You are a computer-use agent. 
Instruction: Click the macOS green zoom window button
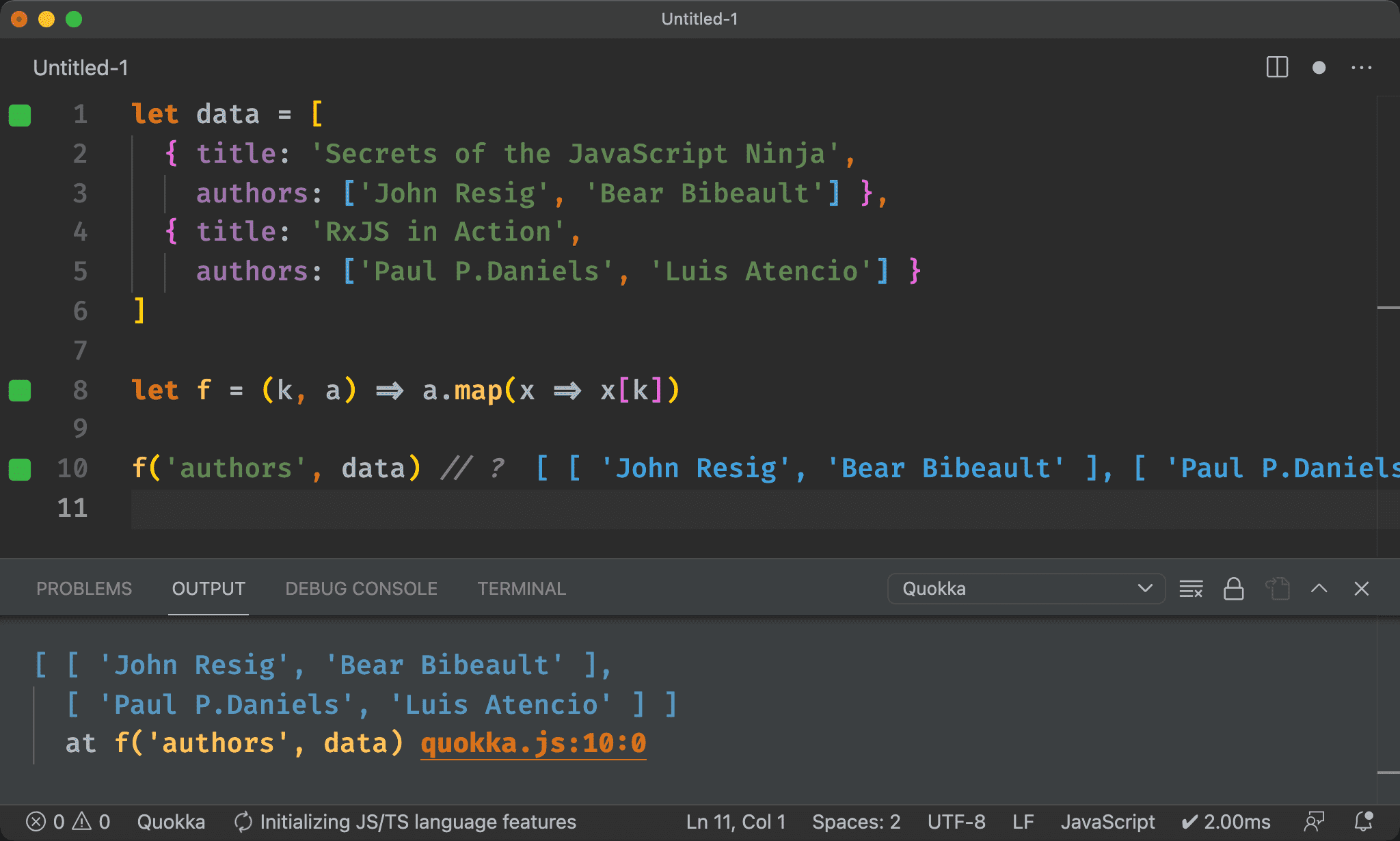coord(74,19)
